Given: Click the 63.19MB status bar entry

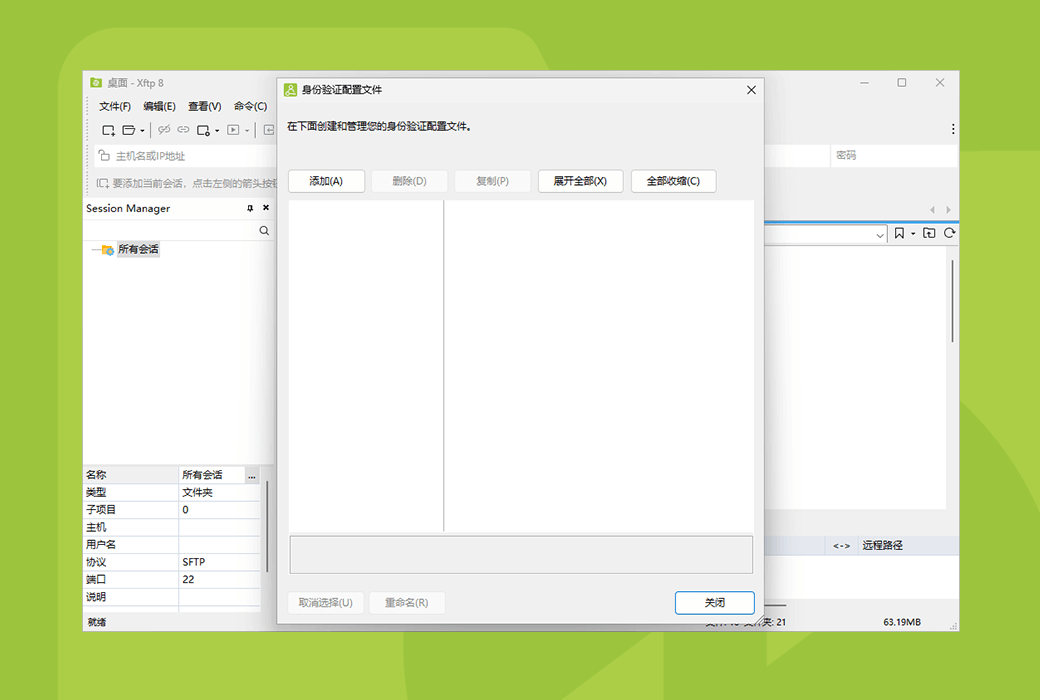Looking at the screenshot, I should 902,622.
